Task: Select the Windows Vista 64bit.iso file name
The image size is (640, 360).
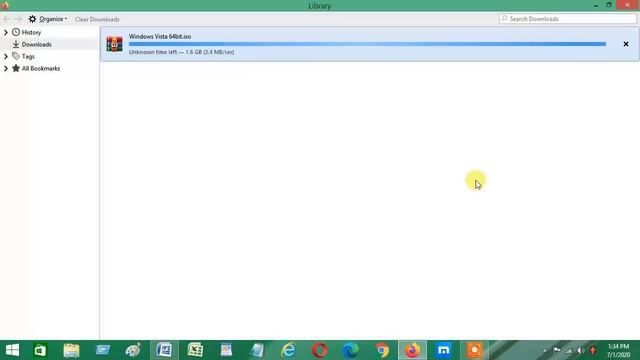Action: (160, 36)
